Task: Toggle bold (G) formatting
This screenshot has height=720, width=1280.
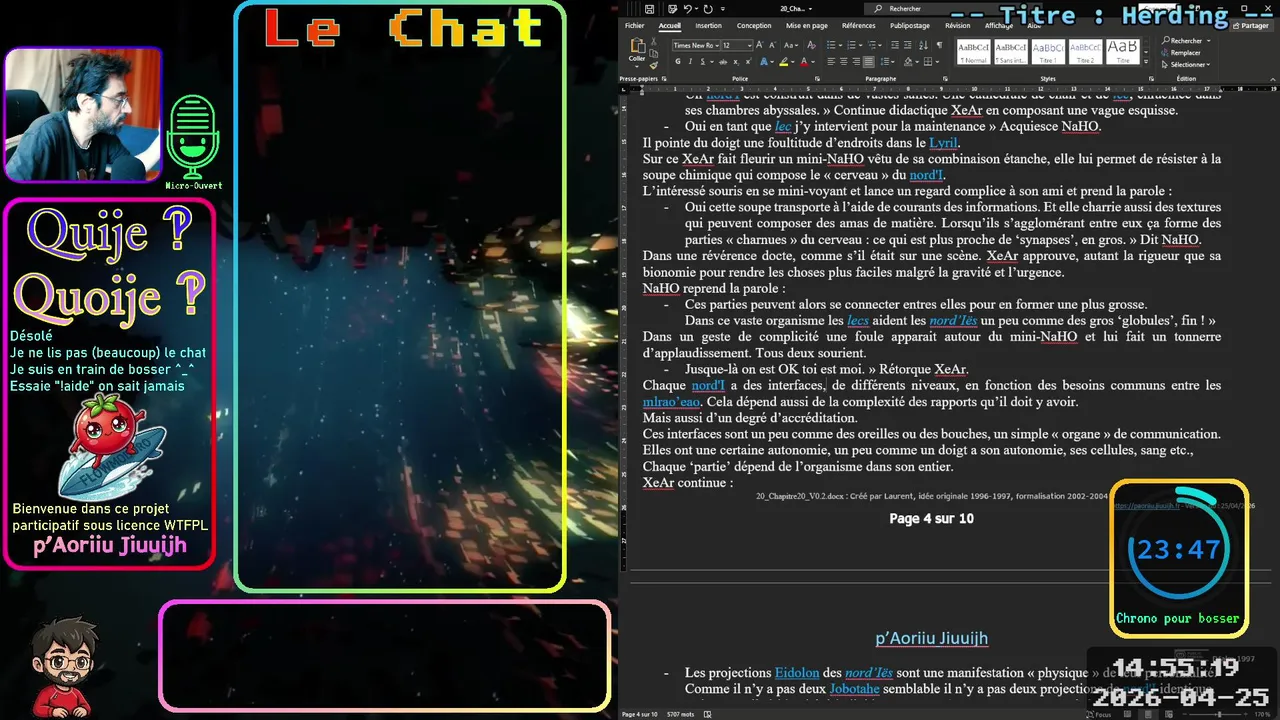Action: [x=678, y=61]
